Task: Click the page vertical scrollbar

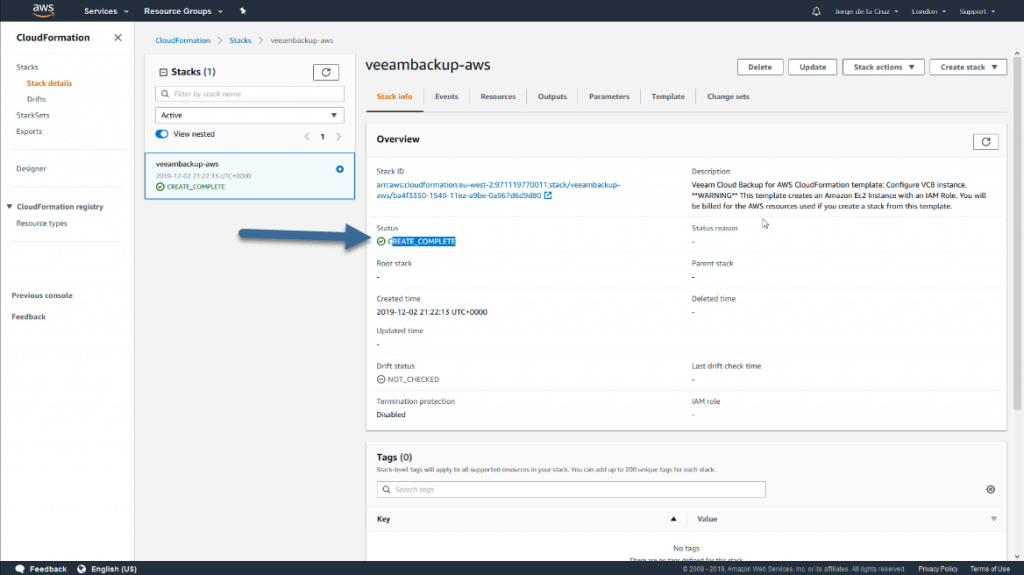Action: [x=1017, y=235]
